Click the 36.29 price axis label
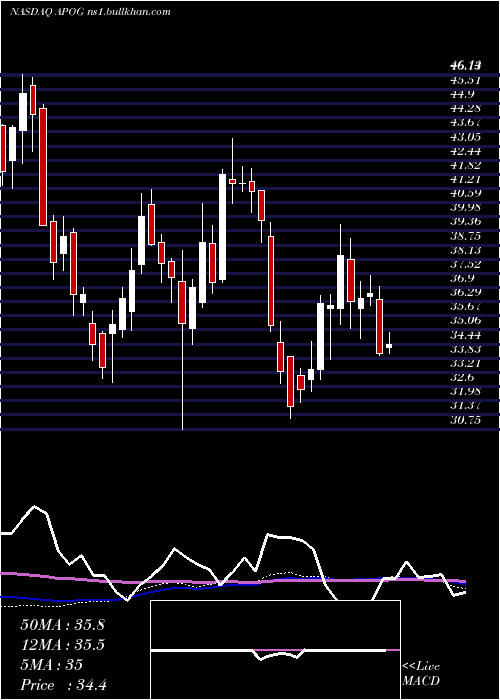500x700 pixels. click(x=466, y=293)
